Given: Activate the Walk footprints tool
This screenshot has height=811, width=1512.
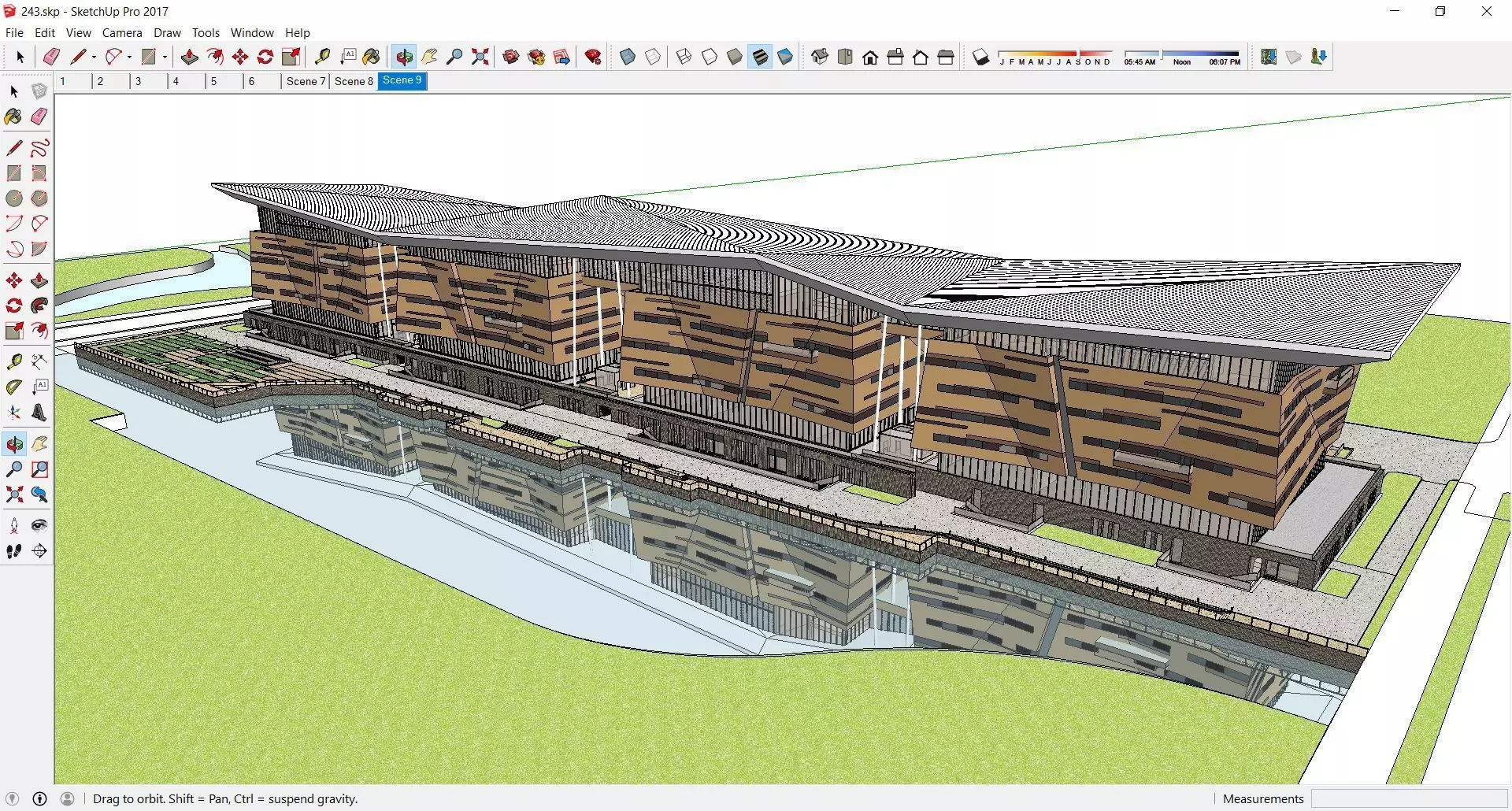Looking at the screenshot, I should (14, 551).
